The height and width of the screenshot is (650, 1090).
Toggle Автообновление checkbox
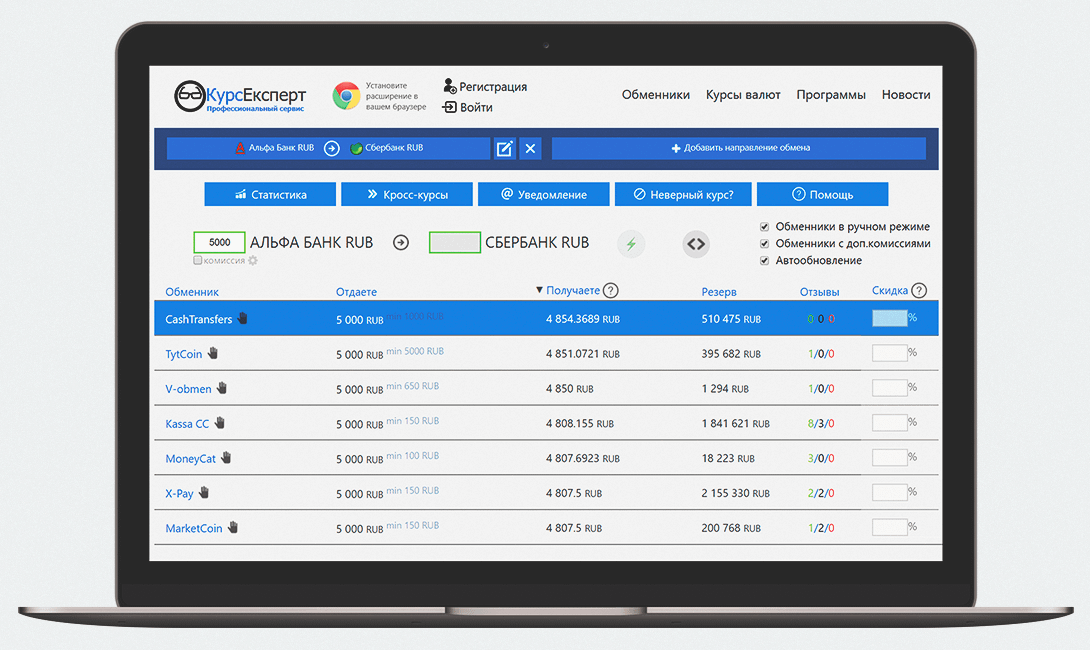tap(765, 261)
